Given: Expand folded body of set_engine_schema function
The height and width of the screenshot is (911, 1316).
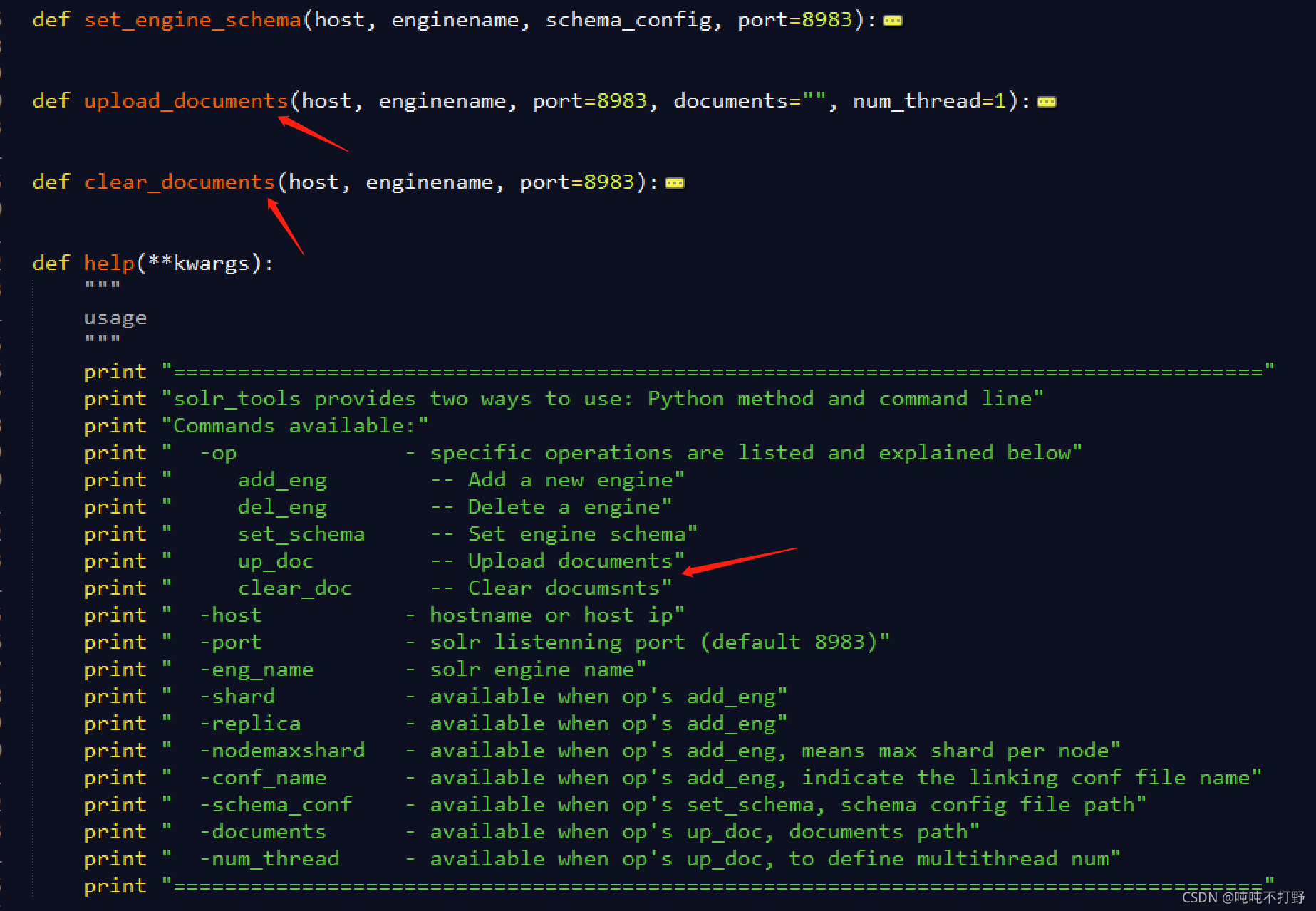Looking at the screenshot, I should click(893, 21).
